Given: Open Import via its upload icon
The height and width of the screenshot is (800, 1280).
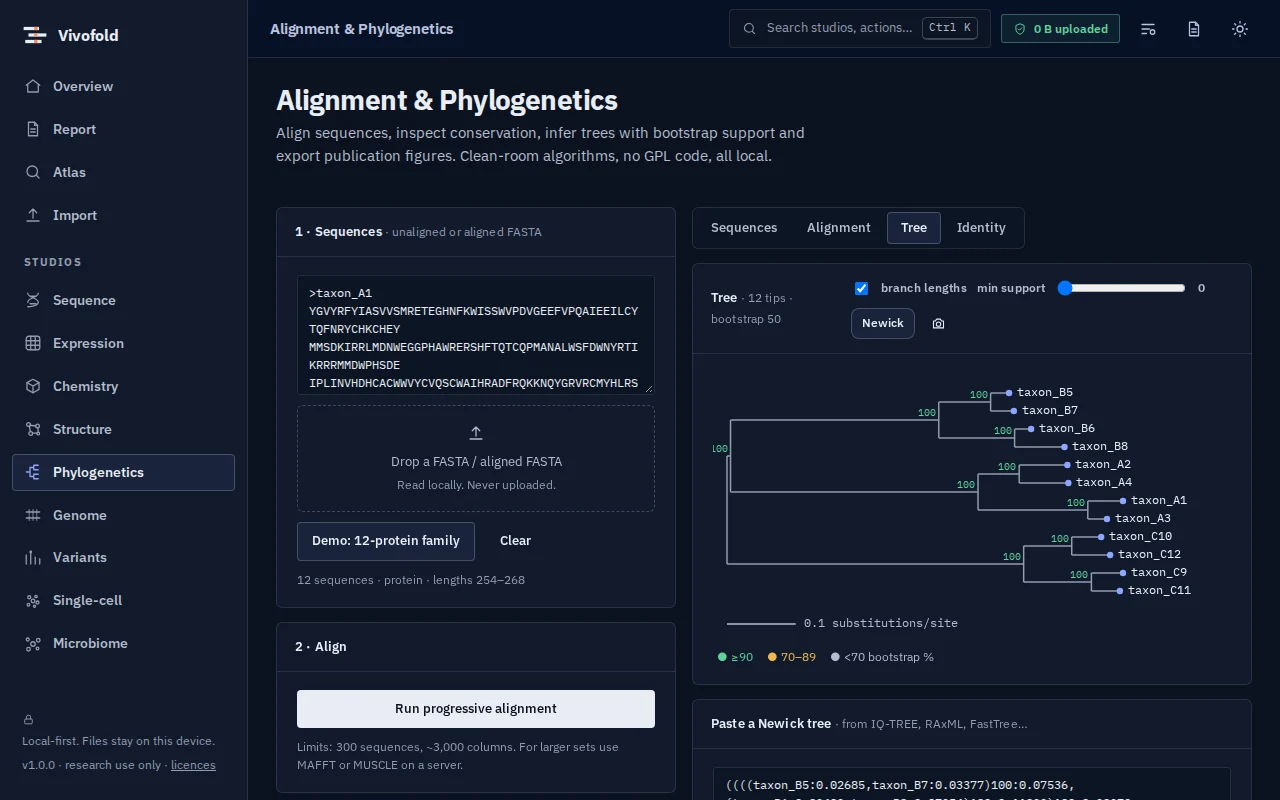Looking at the screenshot, I should pyautogui.click(x=33, y=215).
